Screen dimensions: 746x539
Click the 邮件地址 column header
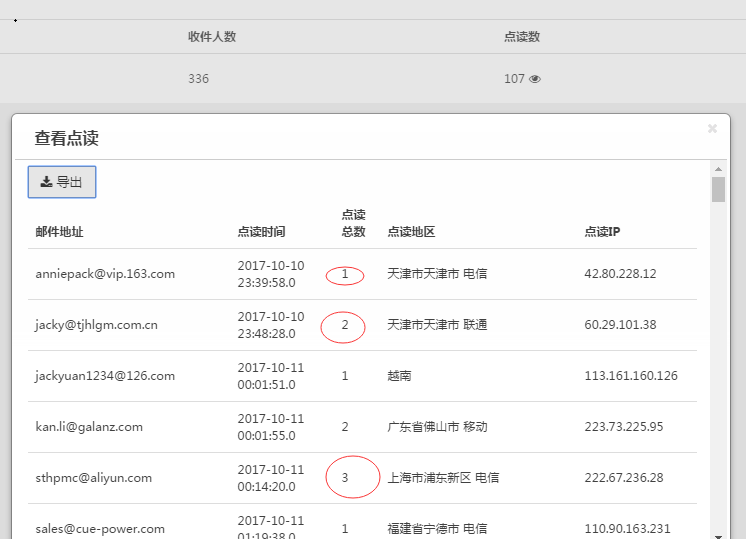coord(59,232)
